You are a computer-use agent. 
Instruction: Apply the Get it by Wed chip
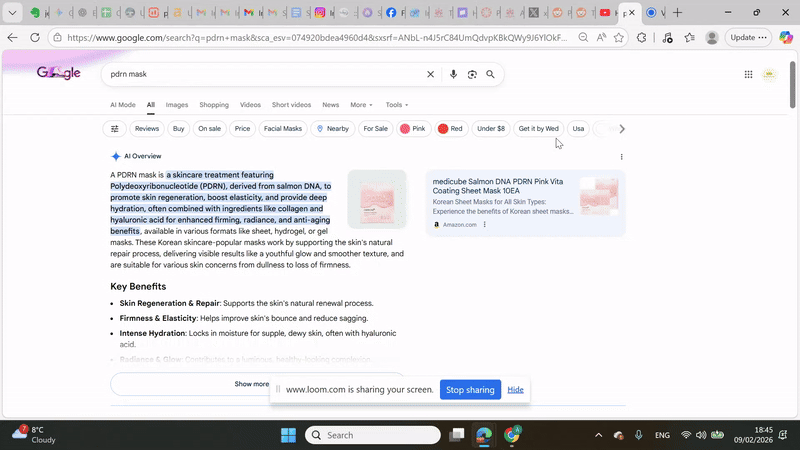[x=538, y=129]
